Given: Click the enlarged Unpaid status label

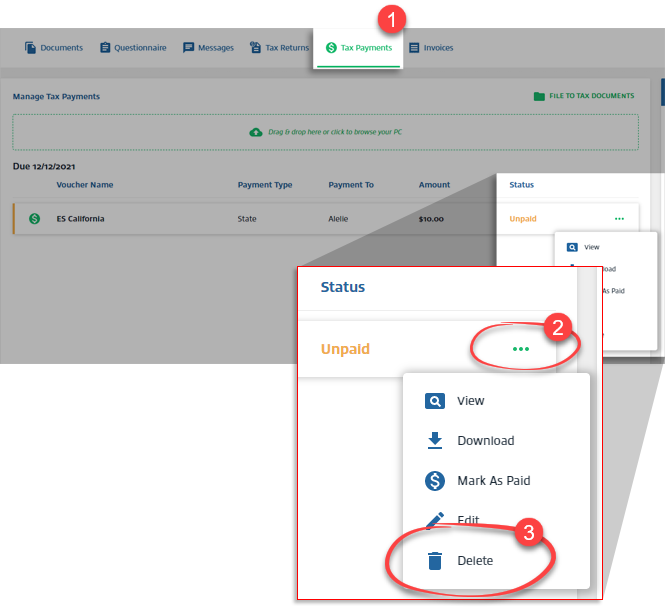Looking at the screenshot, I should tap(345, 349).
